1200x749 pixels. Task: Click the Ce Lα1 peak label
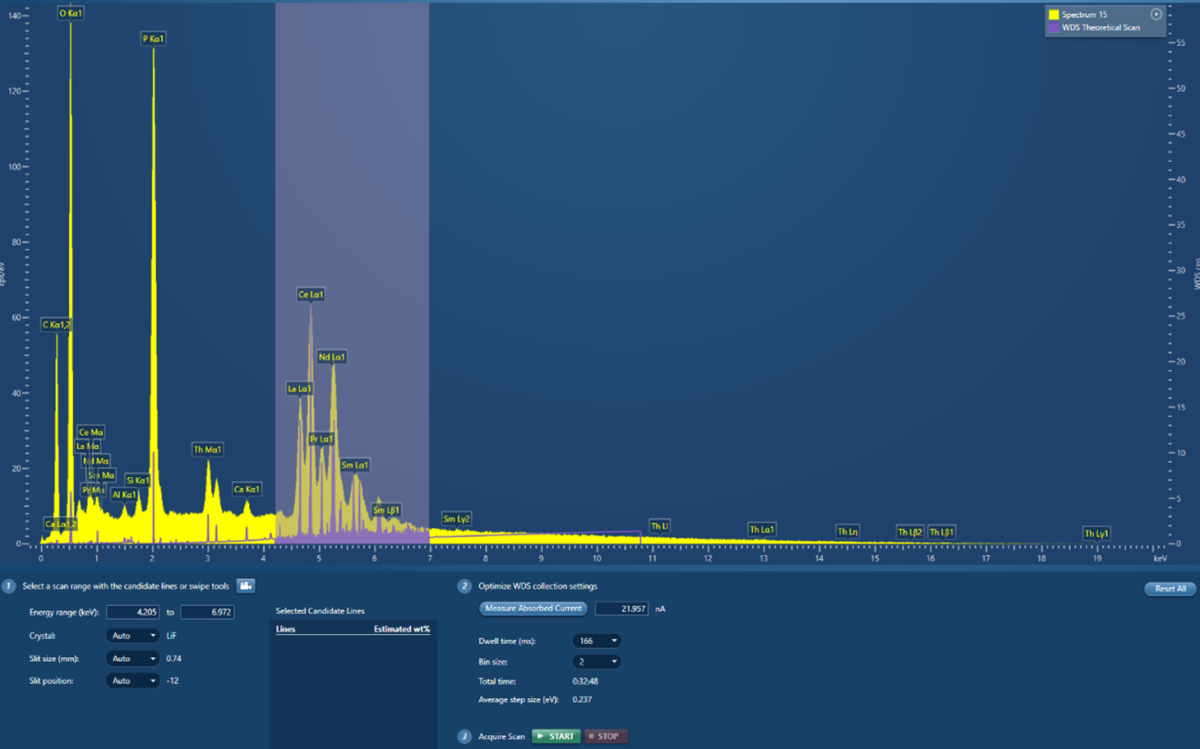[311, 295]
